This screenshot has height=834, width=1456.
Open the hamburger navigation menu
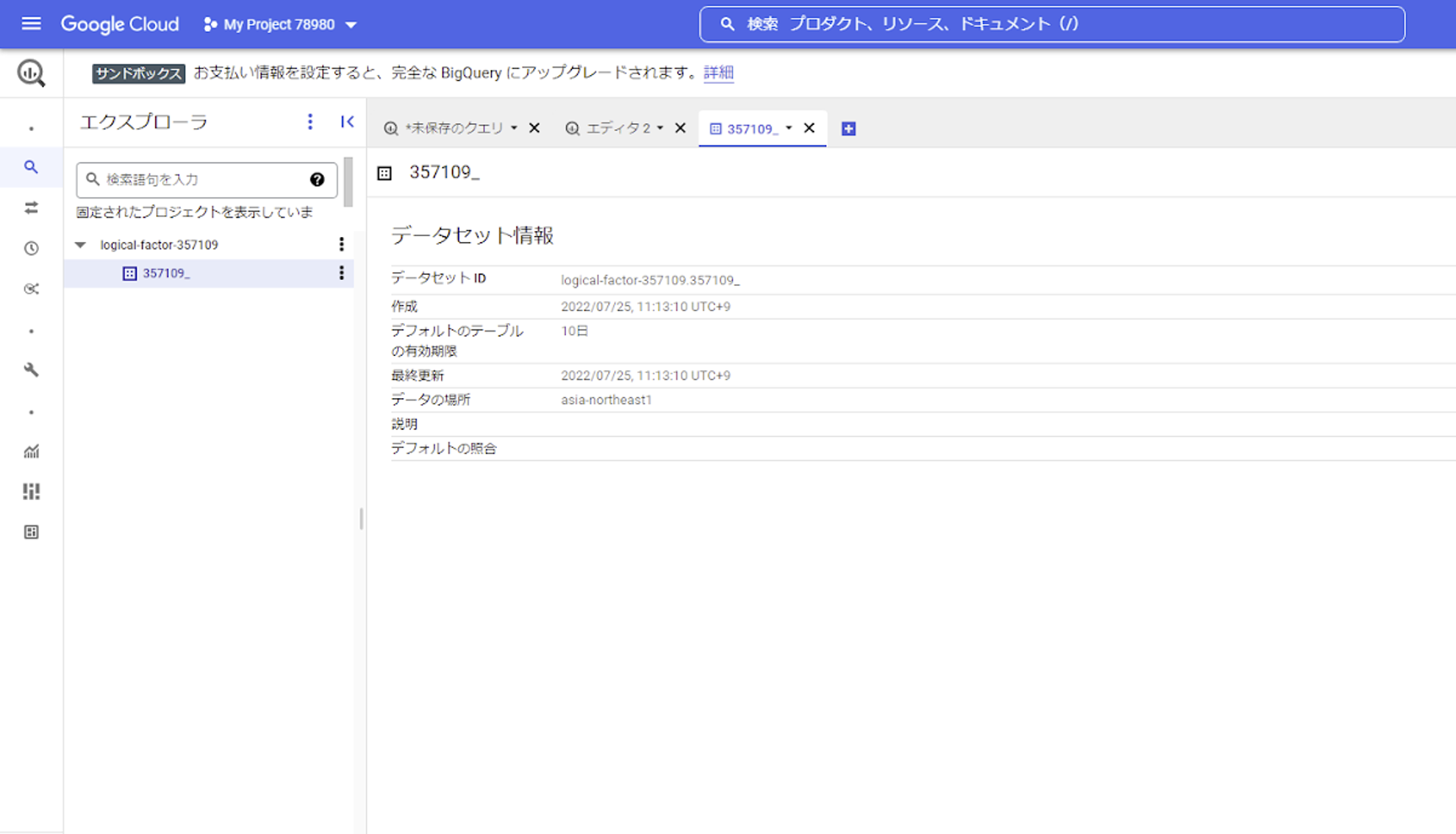point(31,24)
